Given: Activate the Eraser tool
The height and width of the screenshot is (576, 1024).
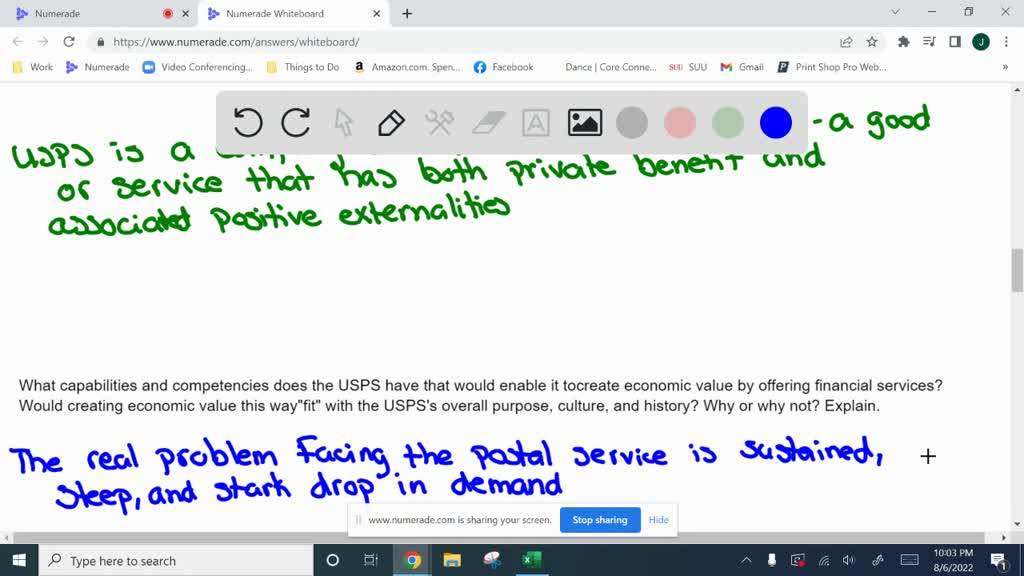Looking at the screenshot, I should click(x=487, y=122).
